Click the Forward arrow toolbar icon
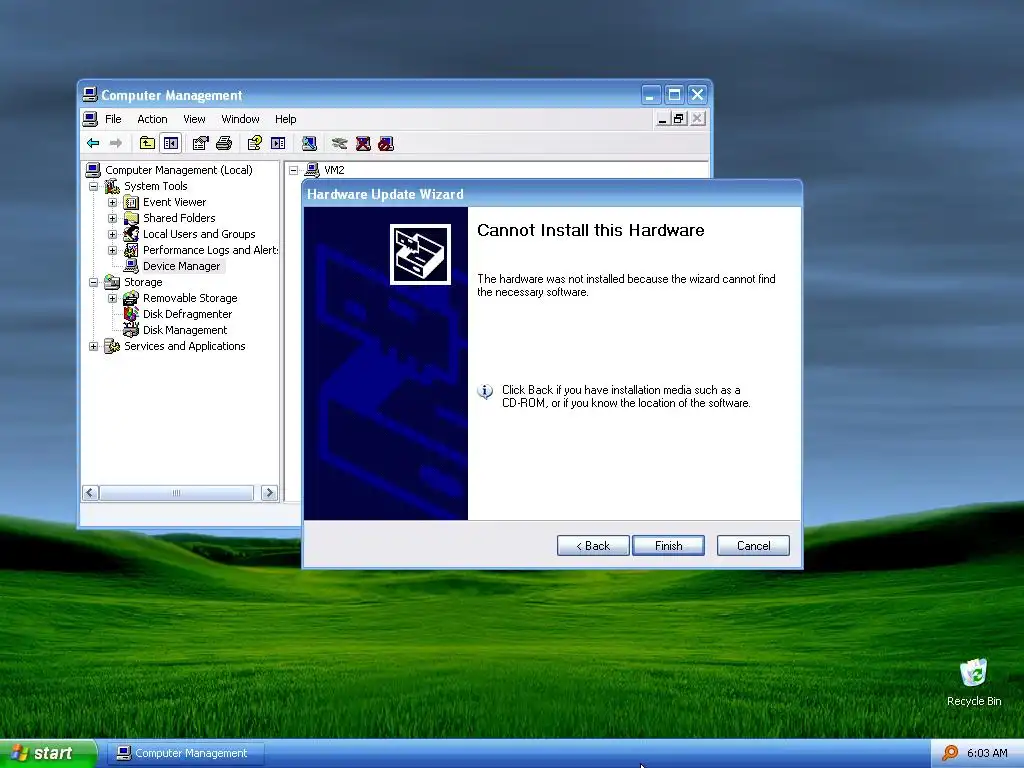Image resolution: width=1024 pixels, height=768 pixels. click(x=116, y=143)
